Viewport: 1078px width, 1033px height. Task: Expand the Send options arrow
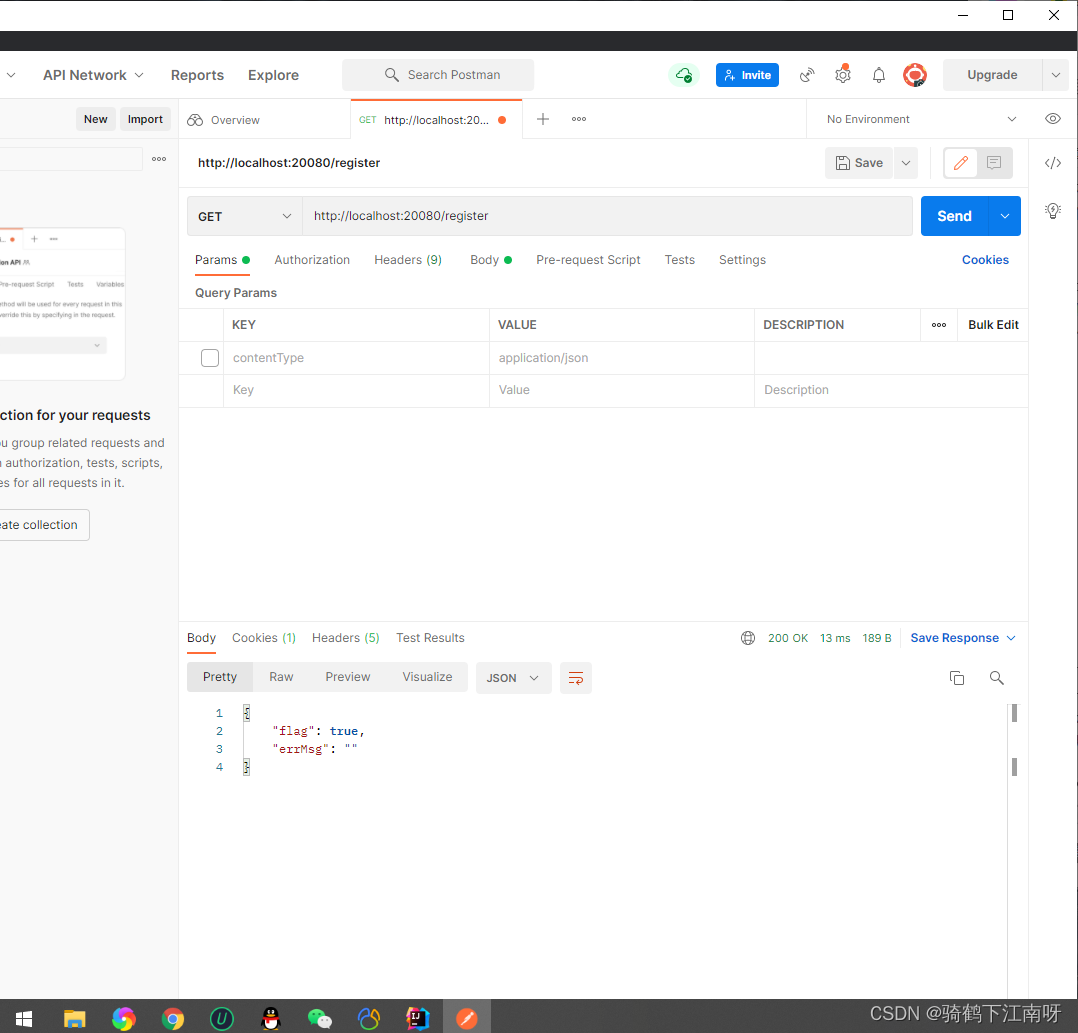[x=1004, y=216]
